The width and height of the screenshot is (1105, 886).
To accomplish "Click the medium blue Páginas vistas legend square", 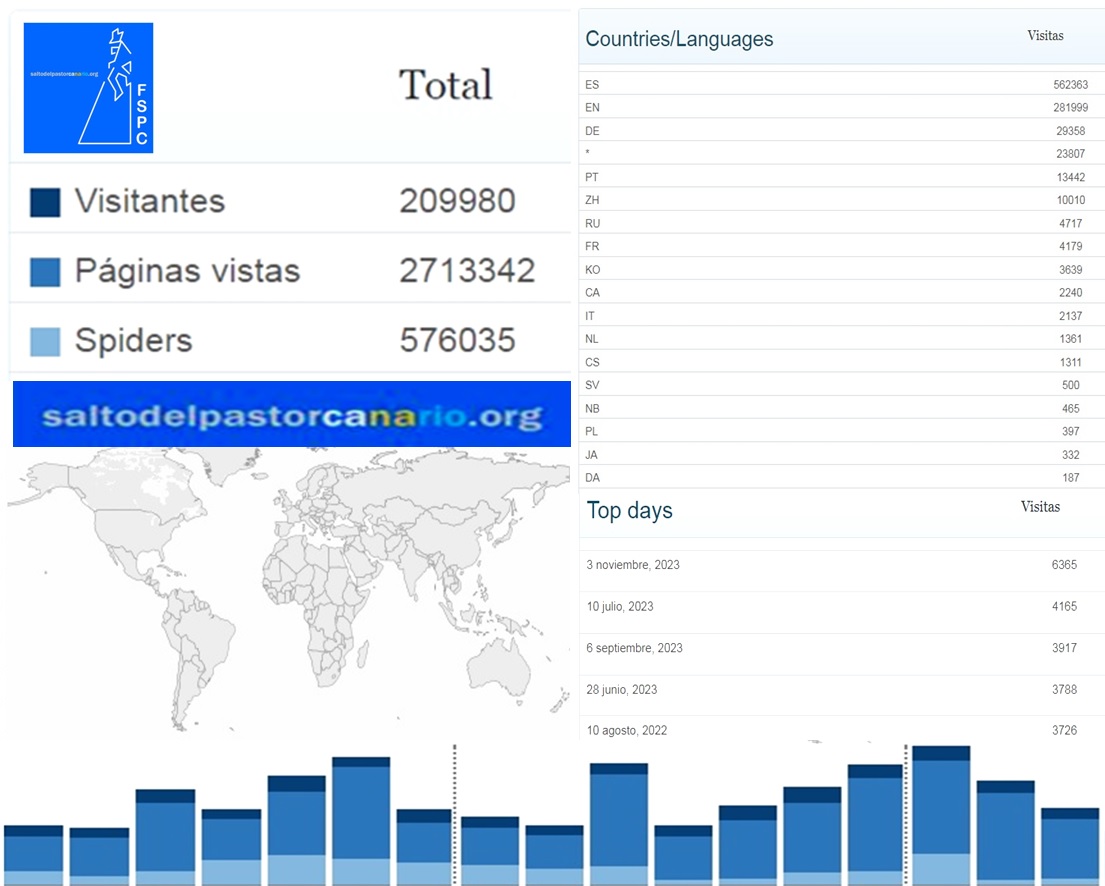I will click(x=45, y=272).
